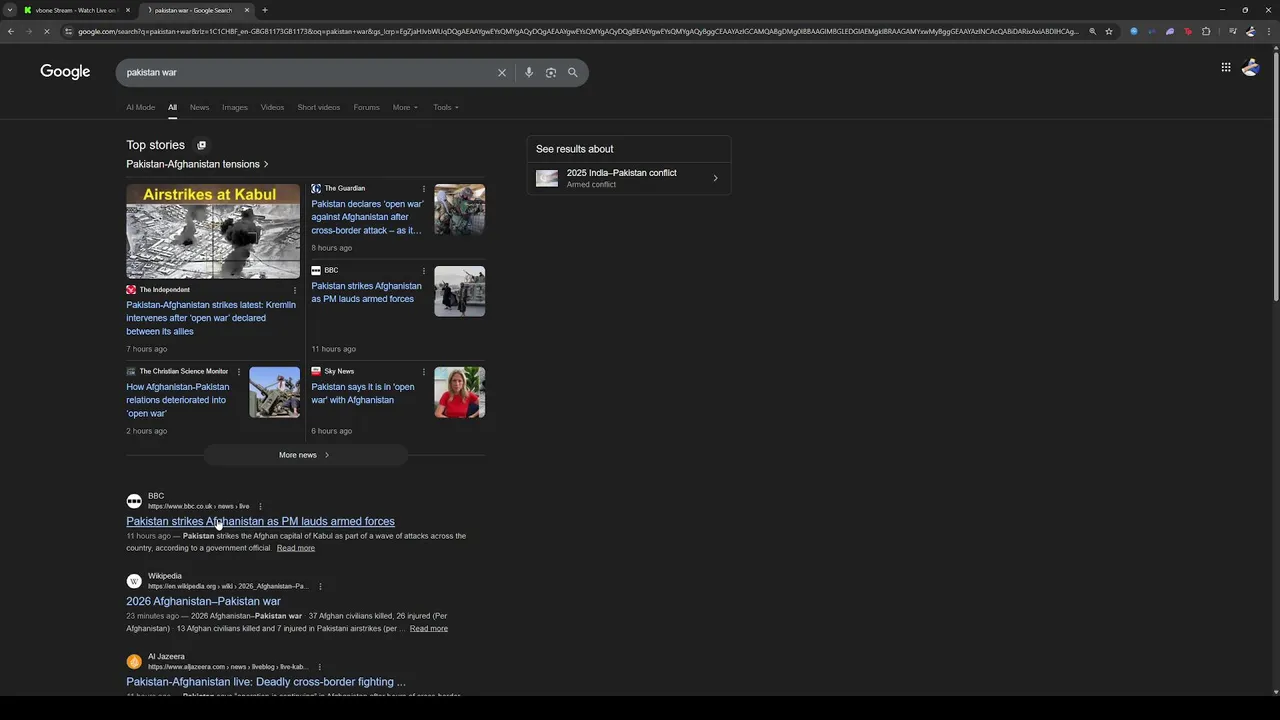Expand the Tools dropdown
This screenshot has height=720, width=1280.
click(446, 107)
